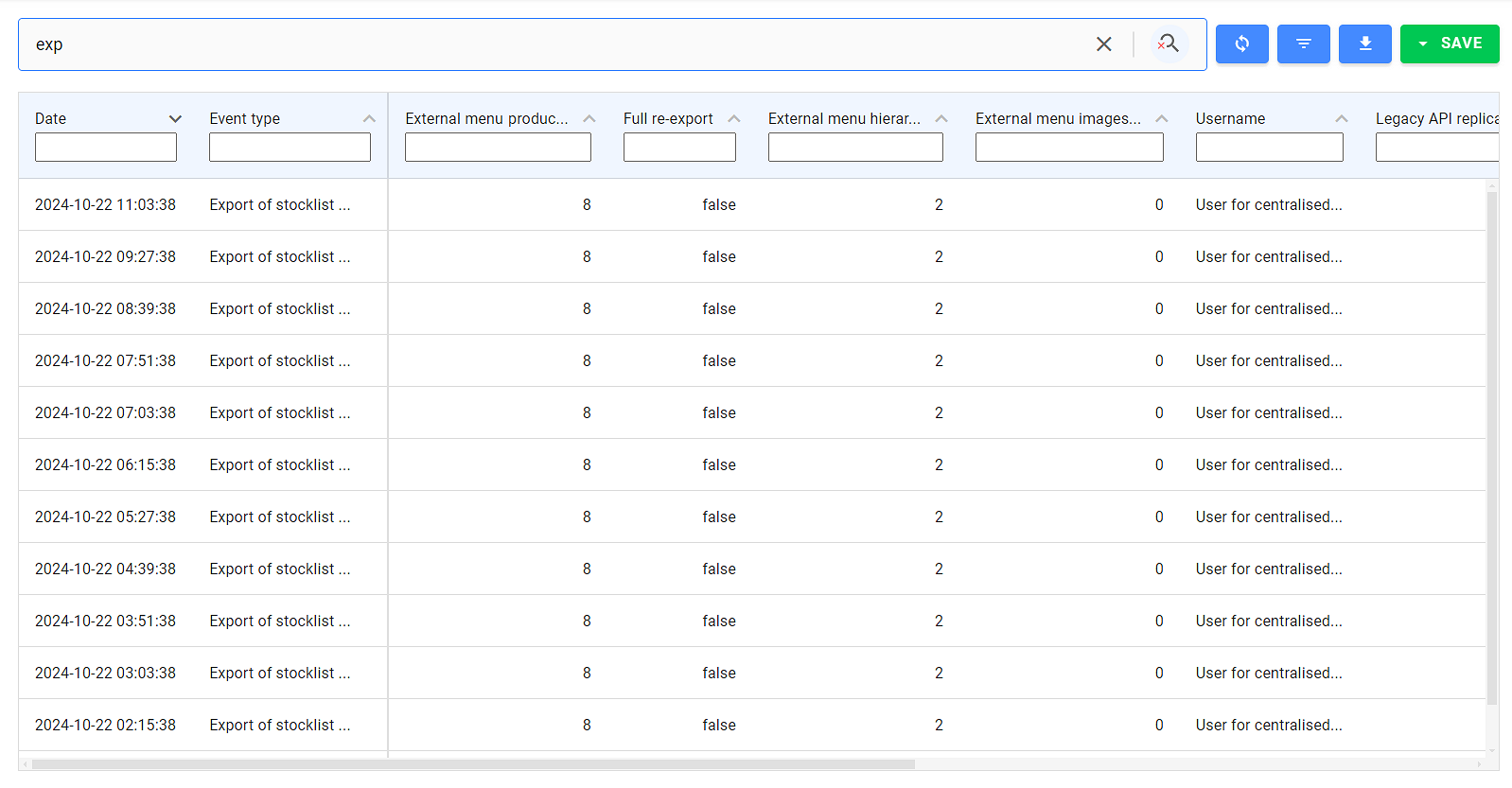Click the vertical scrollbar on the right

point(1492,445)
